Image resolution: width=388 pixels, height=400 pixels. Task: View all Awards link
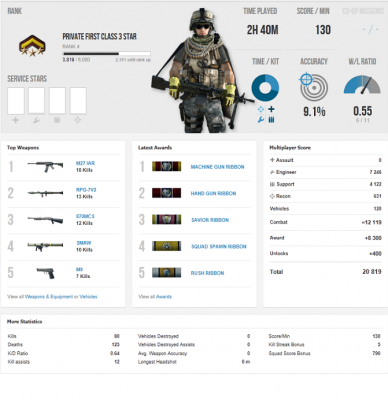164,296
